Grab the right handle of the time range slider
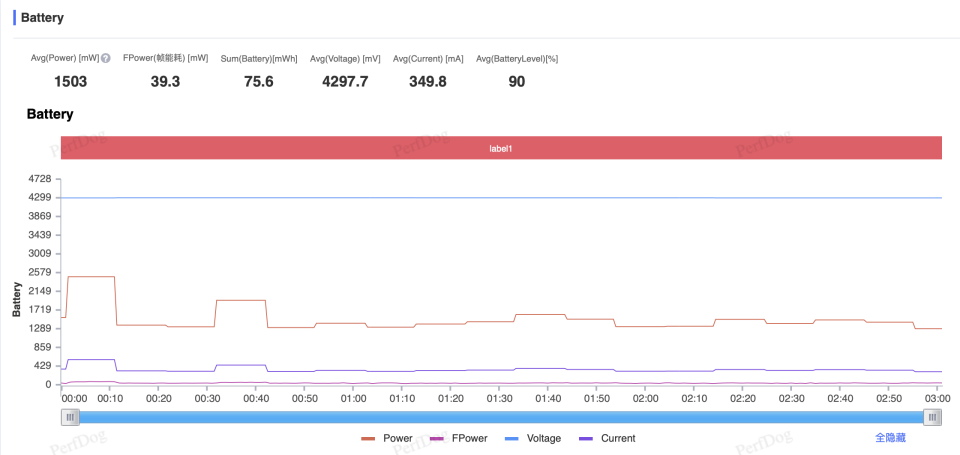Screen dimensions: 960x455 click(932, 417)
